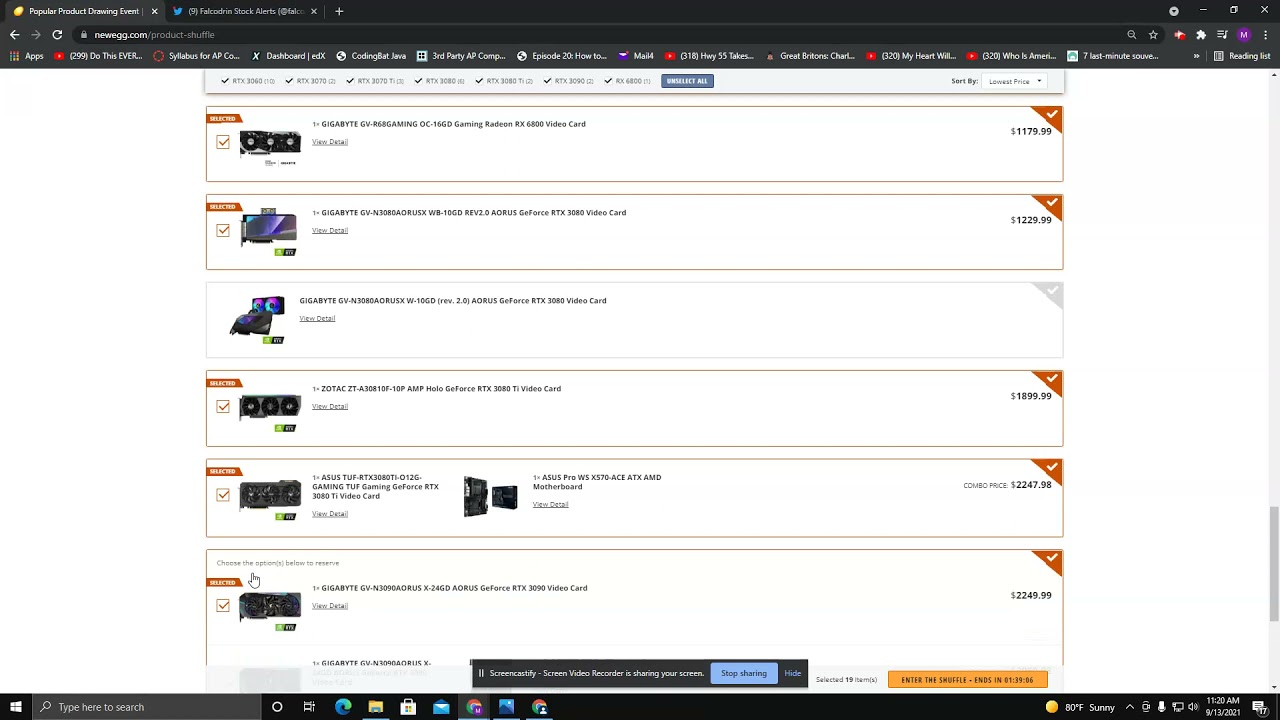
Task: View detail for Gigabyte Radeon RX 6800
Action: 329,142
